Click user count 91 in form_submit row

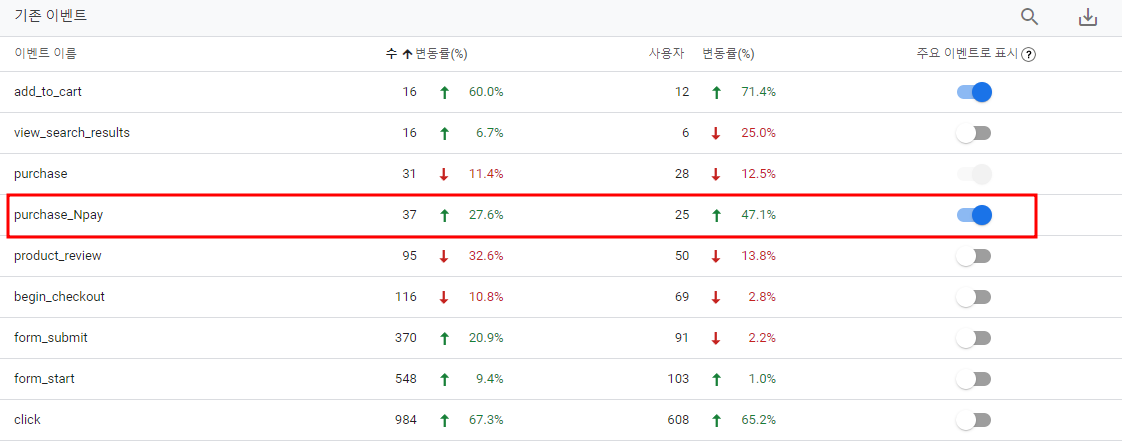tap(683, 337)
